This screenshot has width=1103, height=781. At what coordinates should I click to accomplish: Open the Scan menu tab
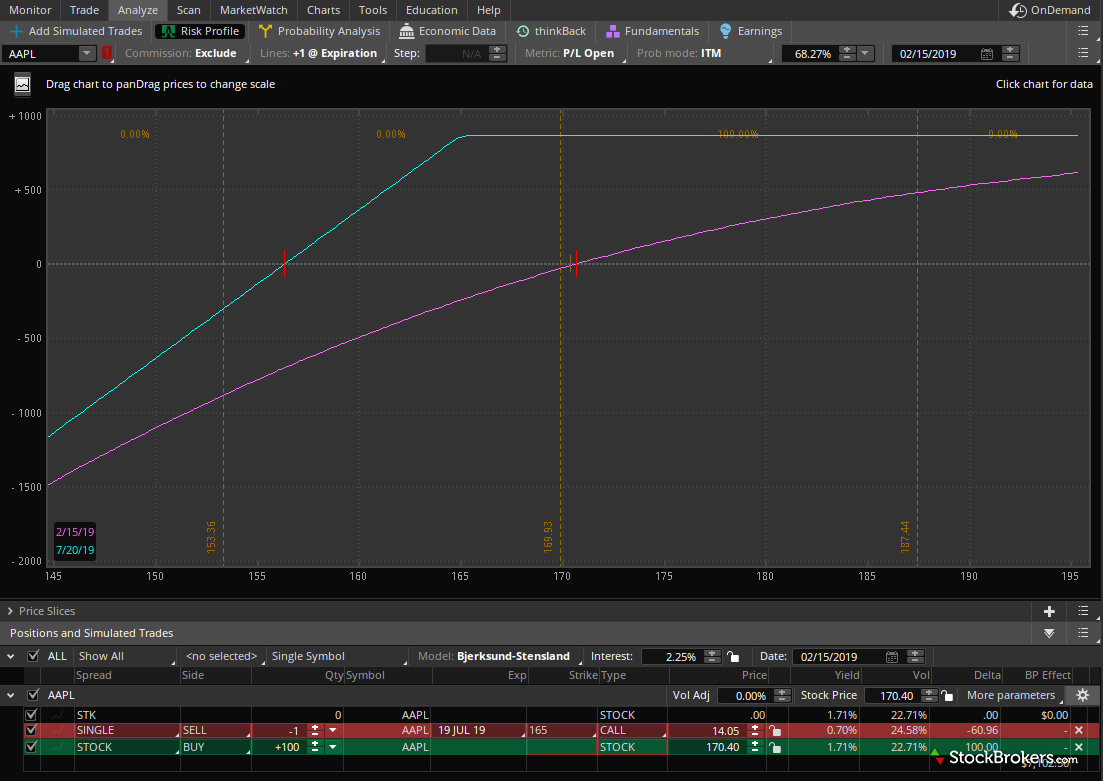pos(189,10)
